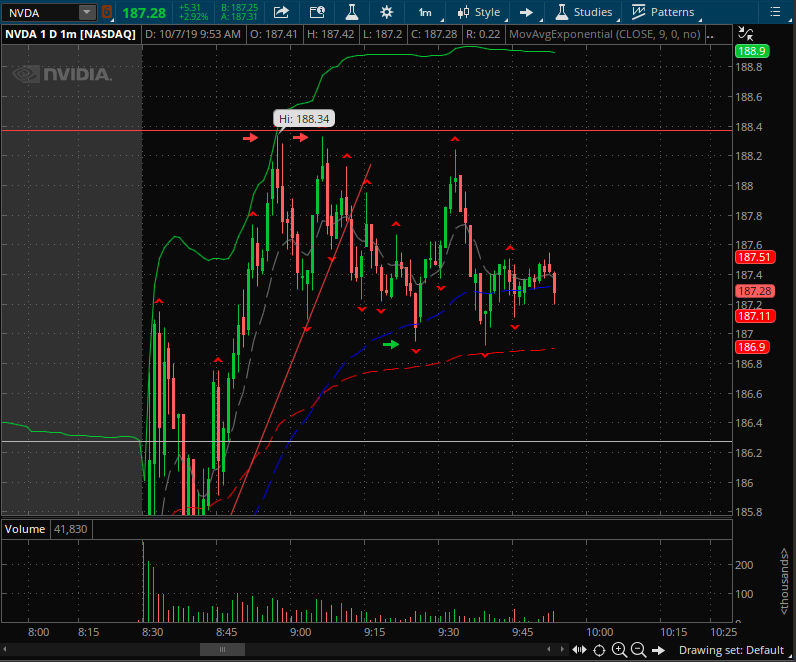Open the quote details info icon
Viewport: 796px width, 662px height.
pos(317,12)
